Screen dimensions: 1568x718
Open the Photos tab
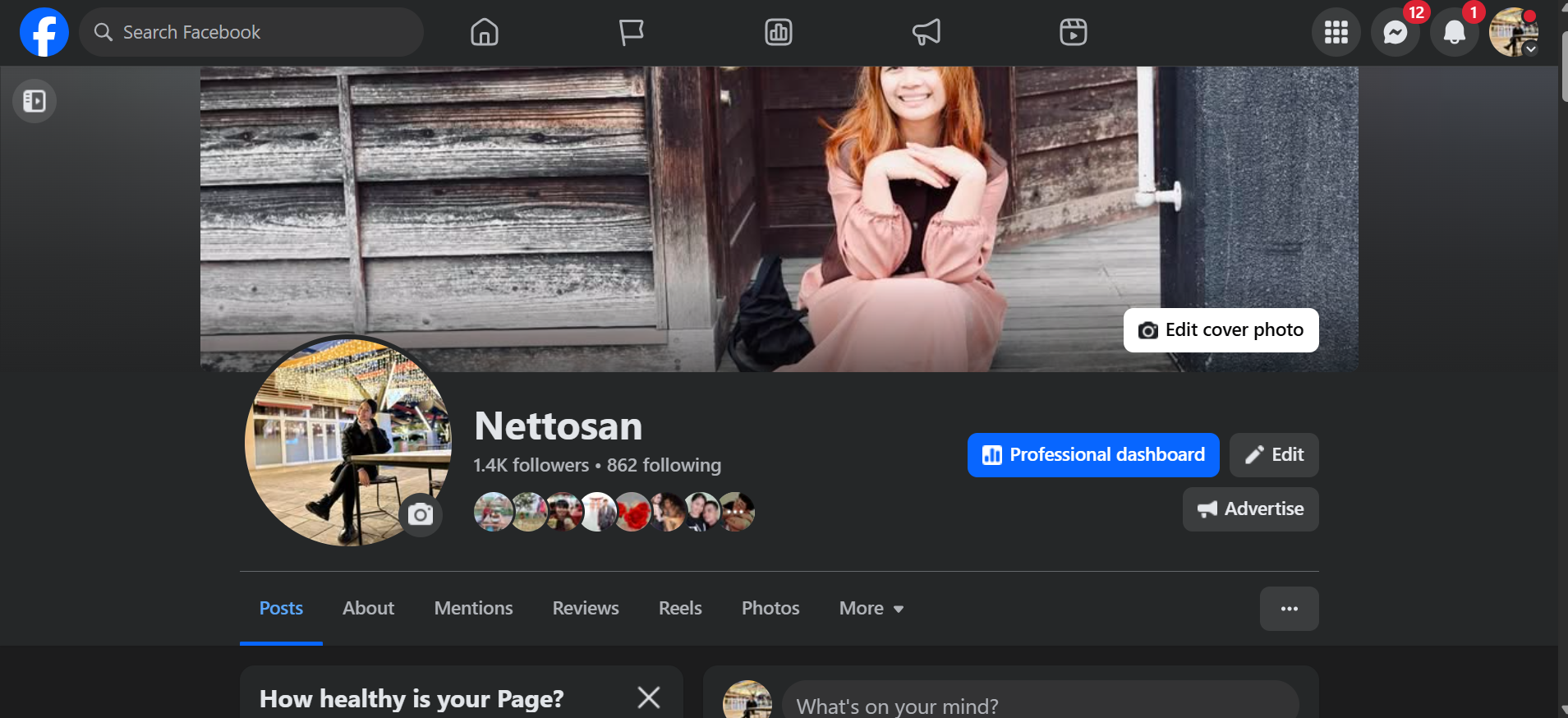[x=770, y=609]
